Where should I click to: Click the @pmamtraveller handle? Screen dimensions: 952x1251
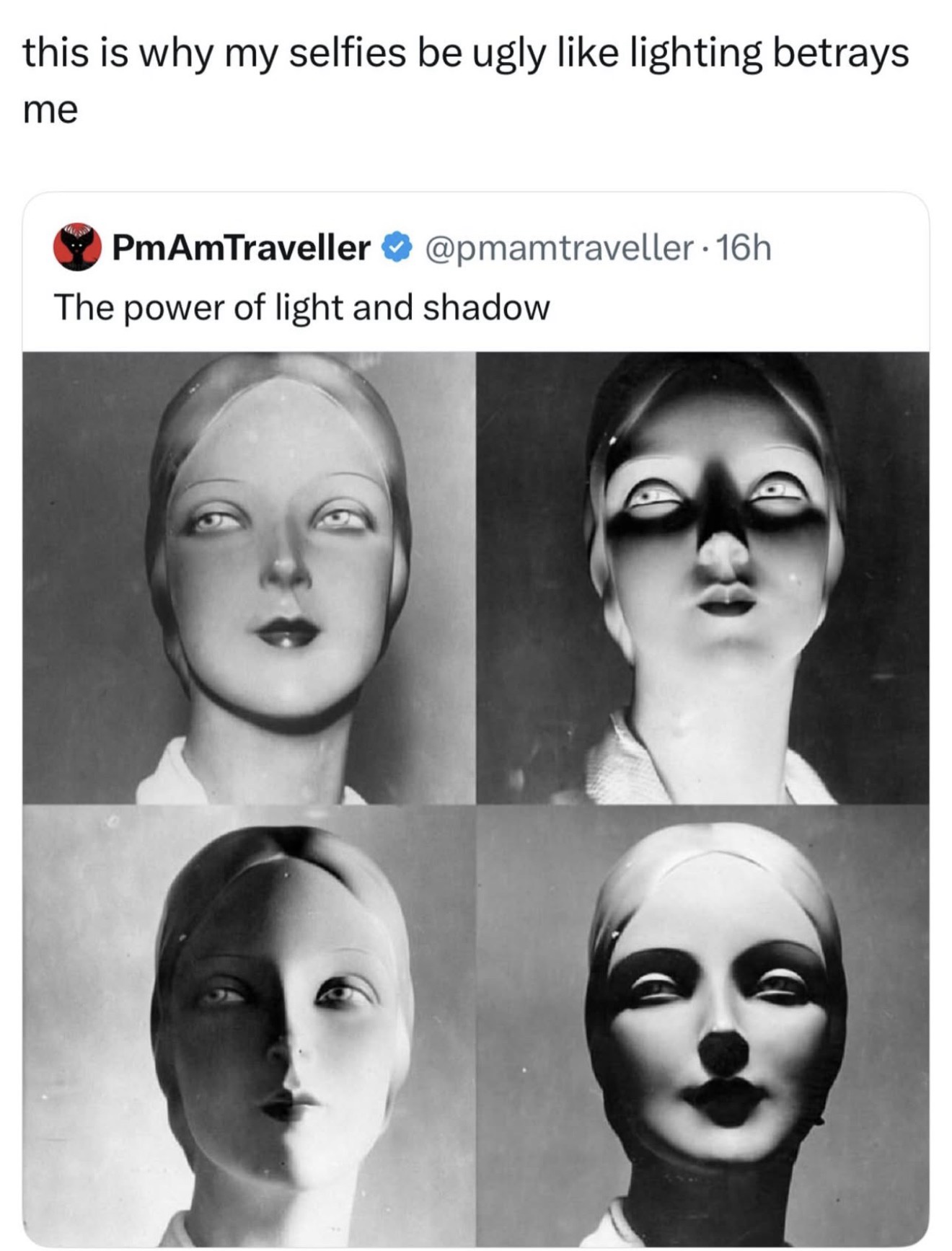(559, 247)
